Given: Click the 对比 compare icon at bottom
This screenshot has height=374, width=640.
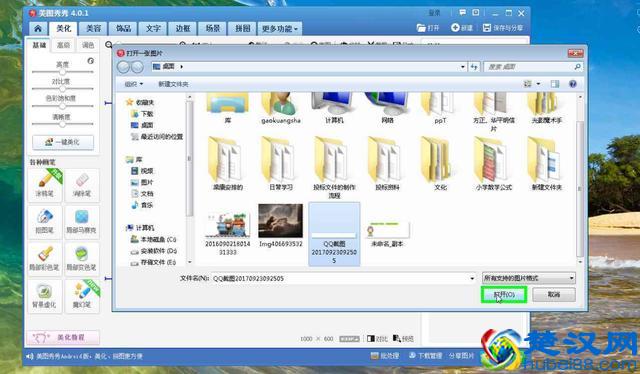Looking at the screenshot, I should point(377,338).
